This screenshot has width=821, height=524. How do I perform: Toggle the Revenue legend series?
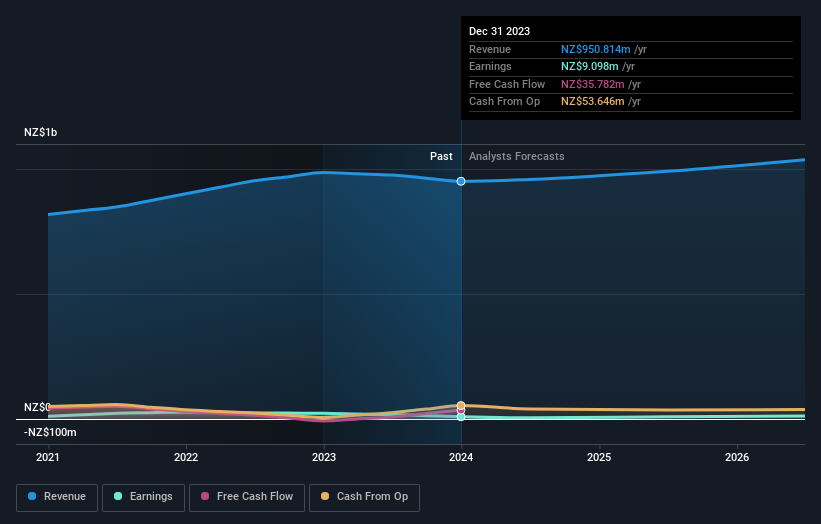(x=57, y=497)
